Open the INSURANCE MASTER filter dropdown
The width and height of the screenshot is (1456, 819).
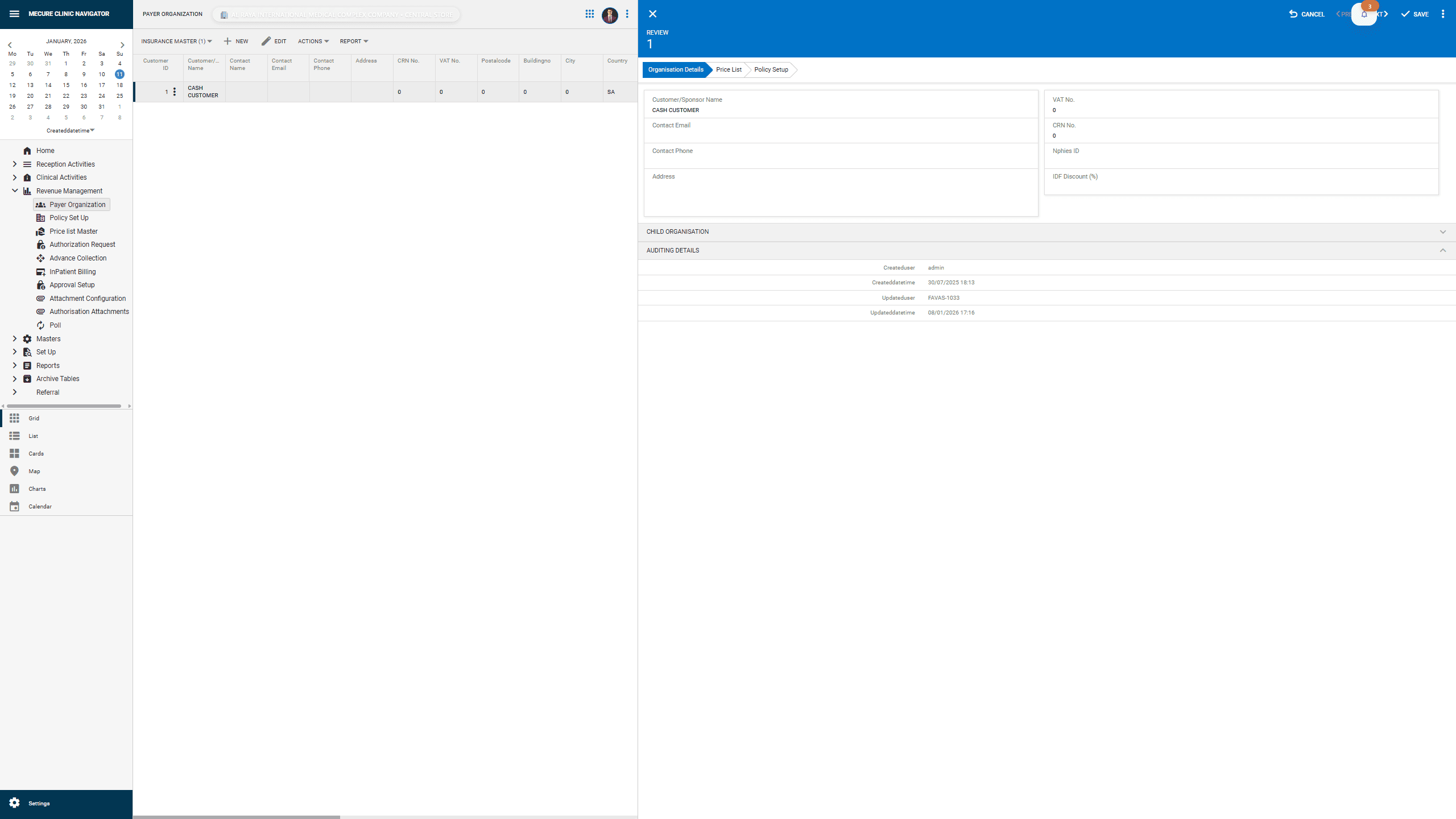[x=176, y=41]
